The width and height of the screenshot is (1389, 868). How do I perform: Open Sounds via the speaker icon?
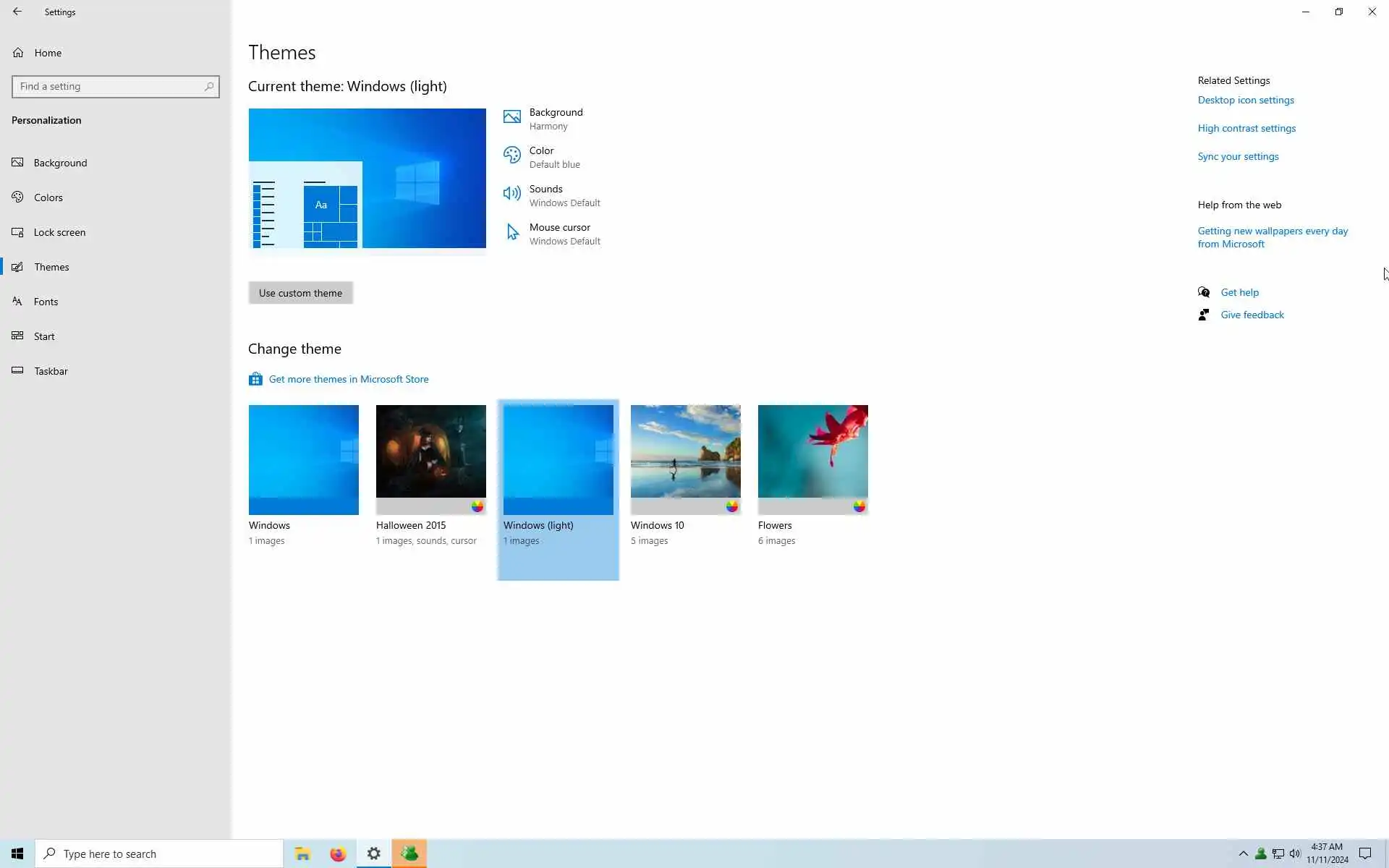pyautogui.click(x=511, y=193)
